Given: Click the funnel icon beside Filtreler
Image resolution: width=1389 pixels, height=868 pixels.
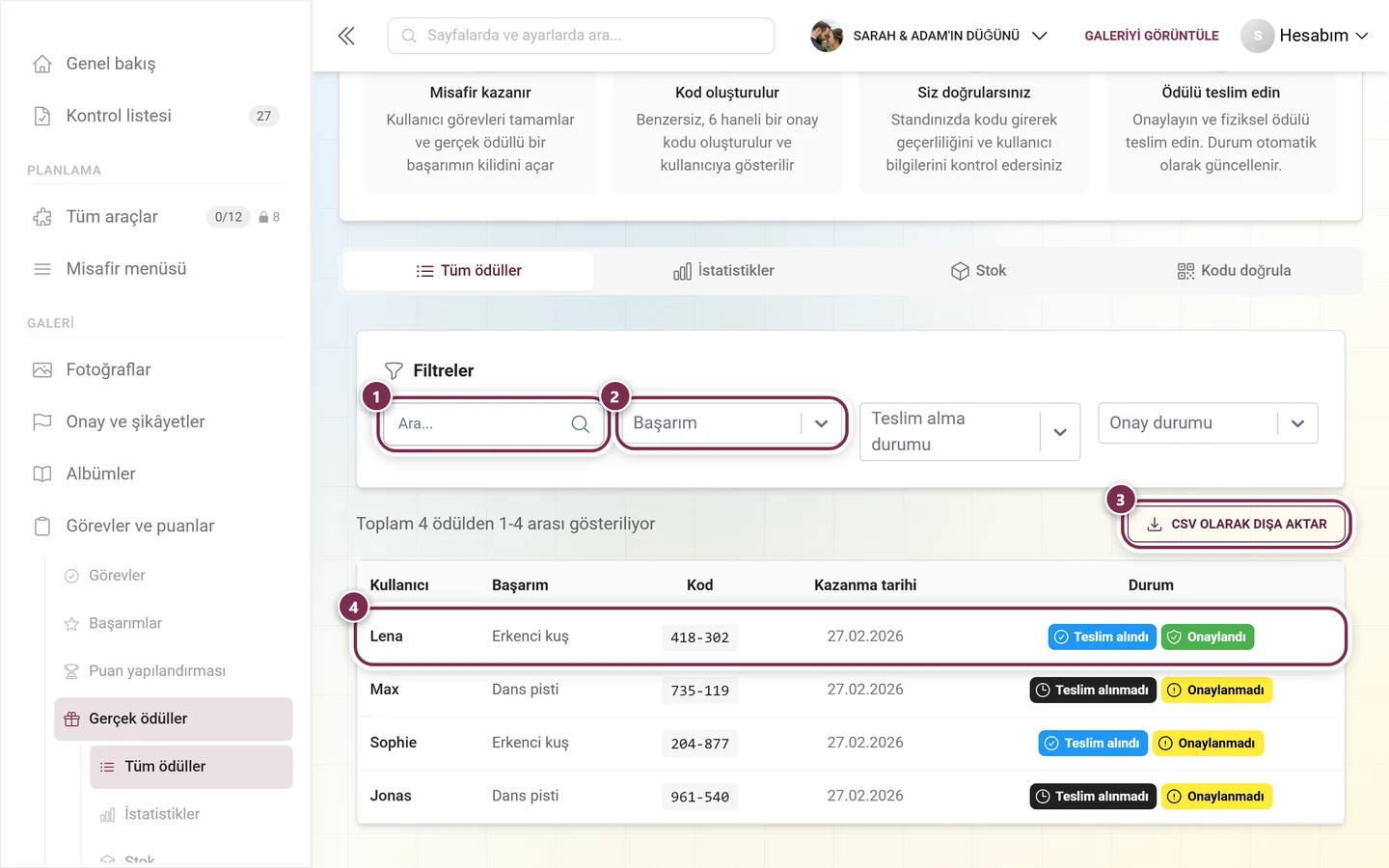Looking at the screenshot, I should pyautogui.click(x=394, y=370).
